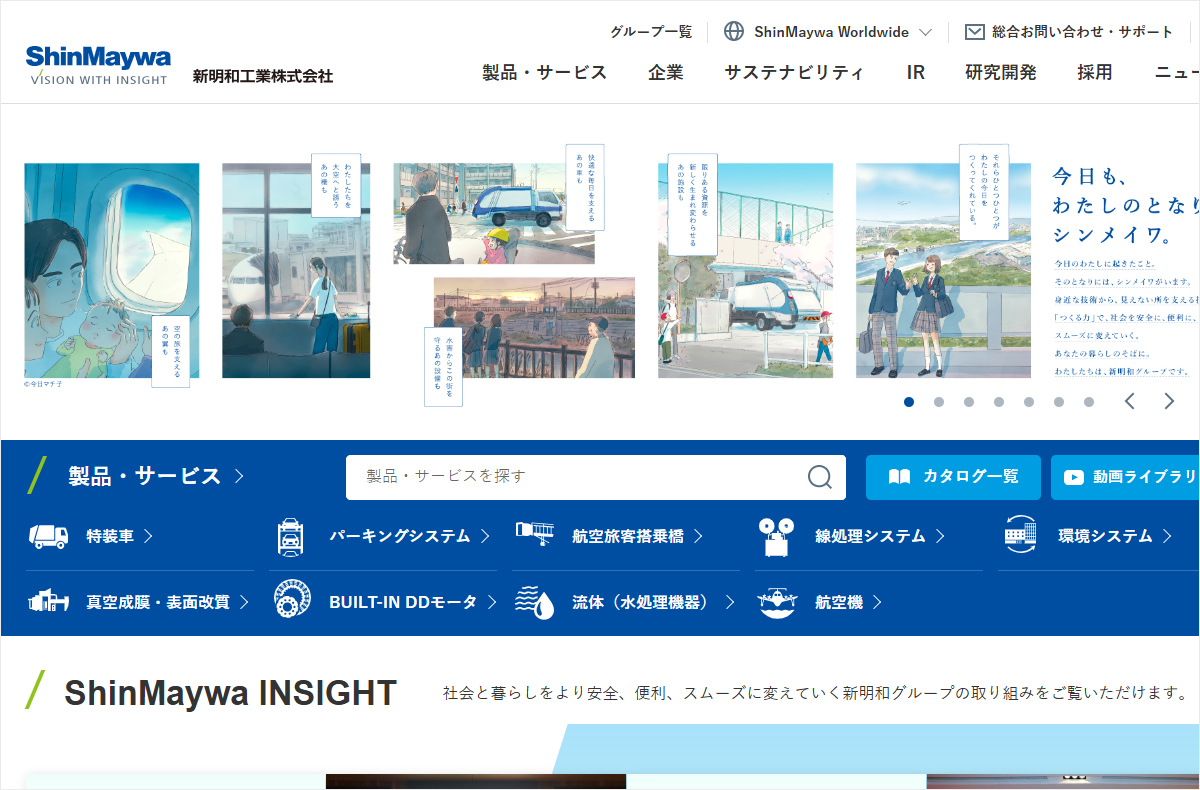
Task: Click the building icon for 環境システム
Action: coord(1021,535)
